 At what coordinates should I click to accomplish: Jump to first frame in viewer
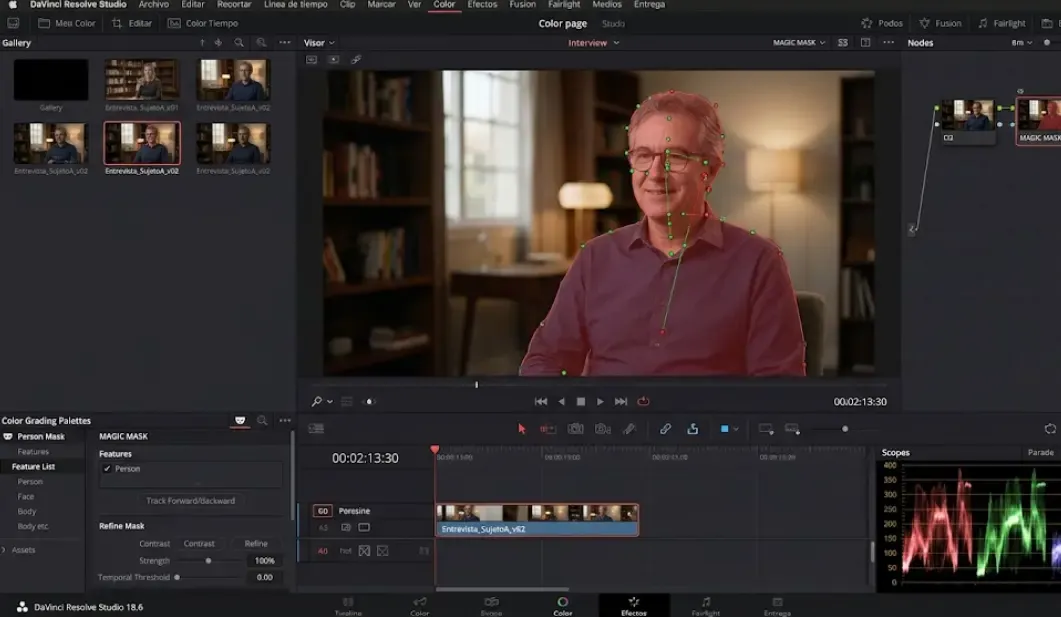[x=541, y=401]
